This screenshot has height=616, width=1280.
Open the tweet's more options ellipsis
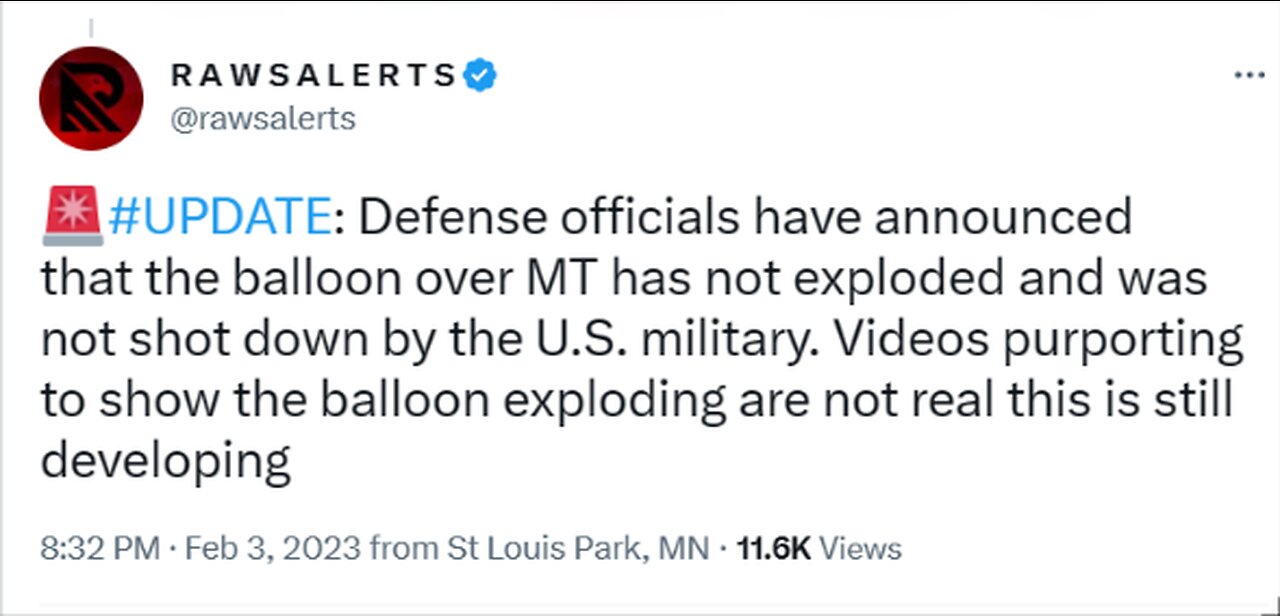coord(1249,77)
